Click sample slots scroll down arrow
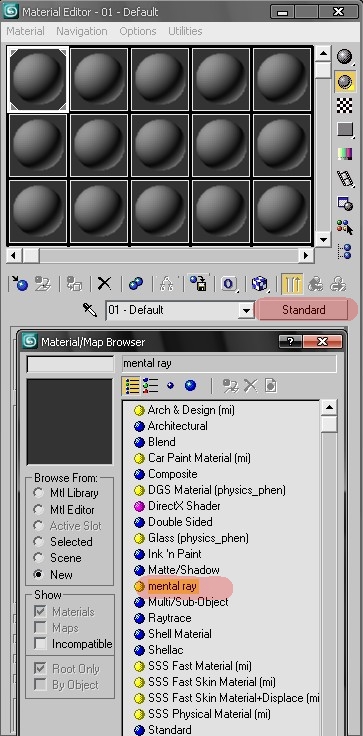363x736 pixels. coord(322,239)
